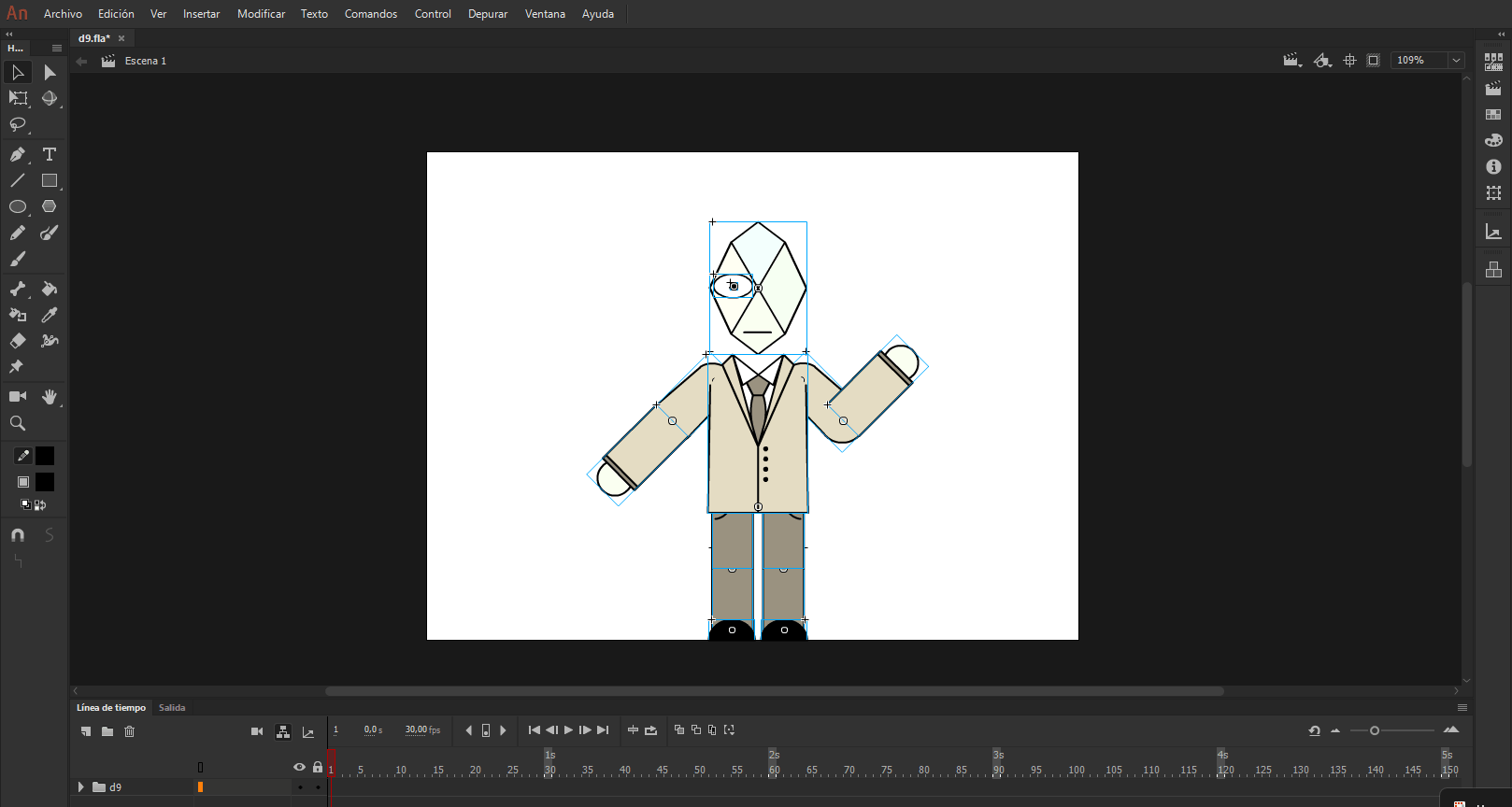This screenshot has height=807, width=1512.
Task: Open the Edit Scene dropdown
Action: click(x=1292, y=61)
